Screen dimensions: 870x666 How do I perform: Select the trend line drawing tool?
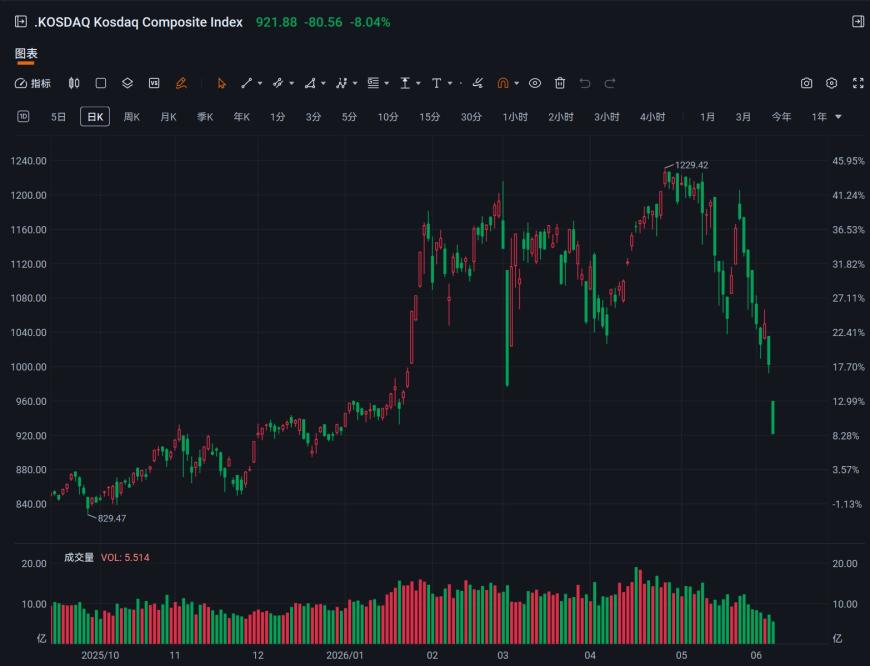coord(247,83)
